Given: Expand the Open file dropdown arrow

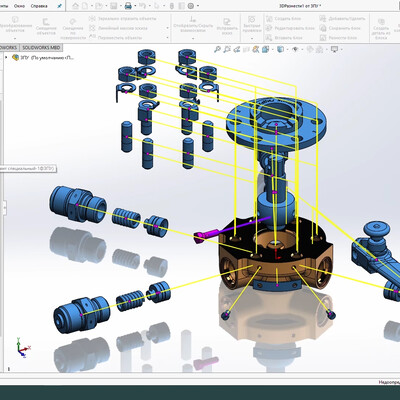Looking at the screenshot, I should [x=105, y=6].
